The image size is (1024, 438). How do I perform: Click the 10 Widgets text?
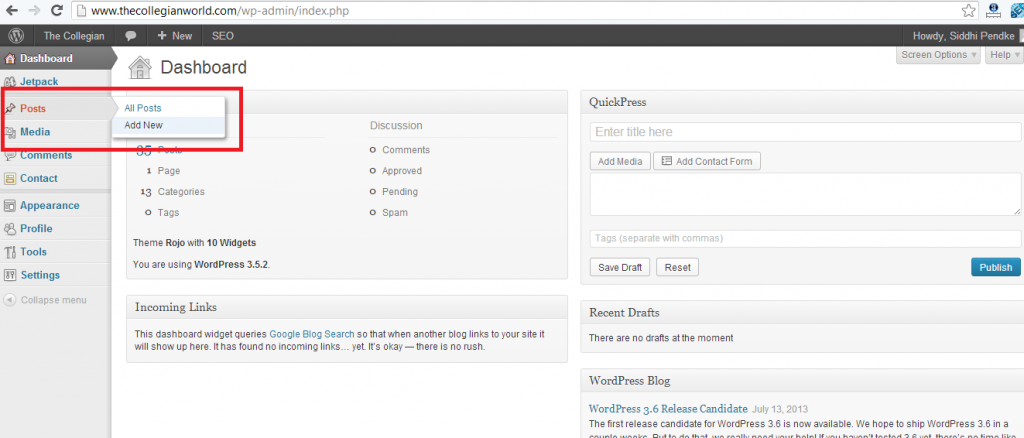231,243
